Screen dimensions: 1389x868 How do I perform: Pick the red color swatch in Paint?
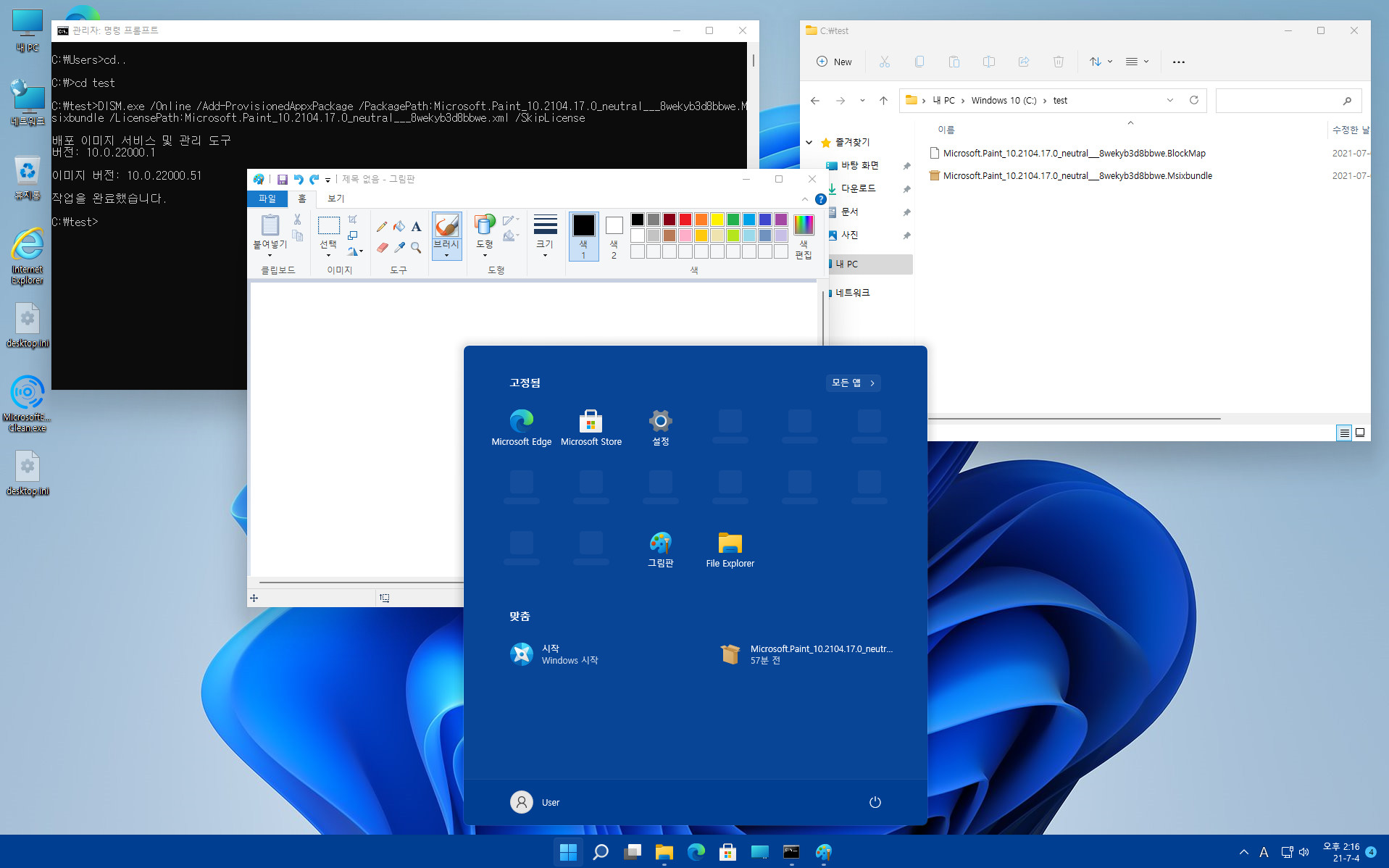coord(685,220)
